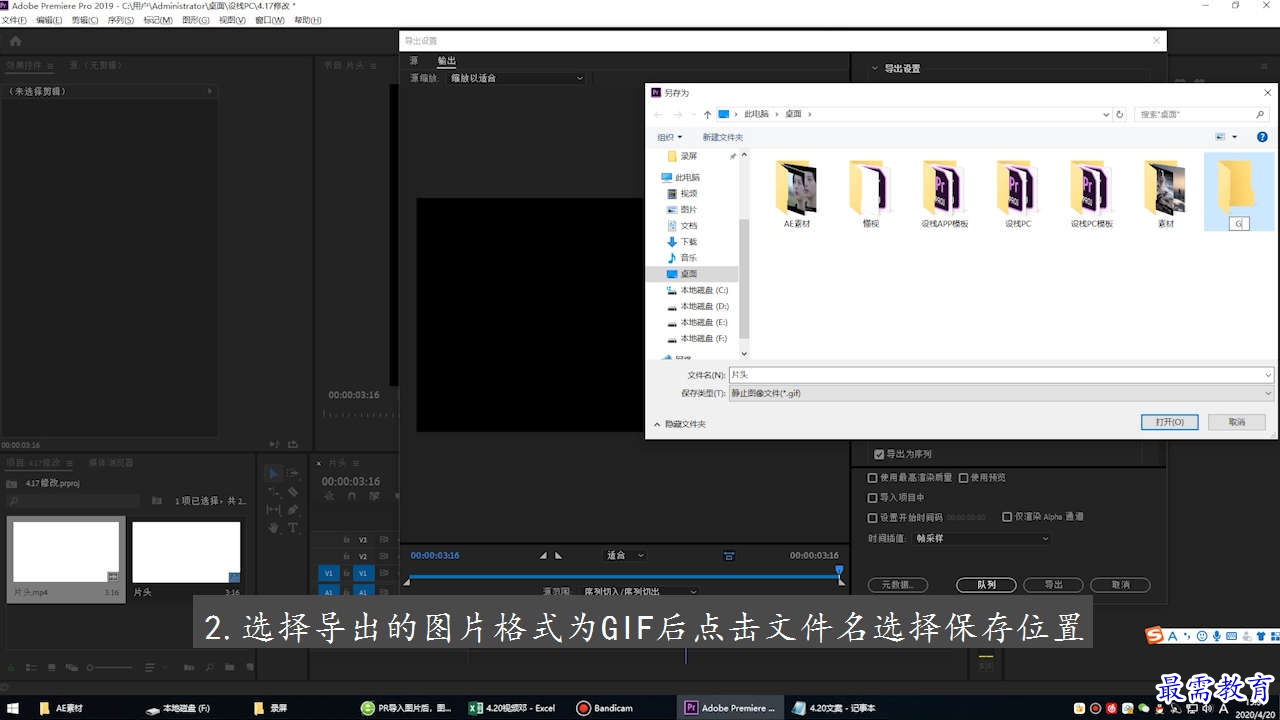Select the new folder being renamed
The height and width of the screenshot is (720, 1280).
(x=1238, y=192)
